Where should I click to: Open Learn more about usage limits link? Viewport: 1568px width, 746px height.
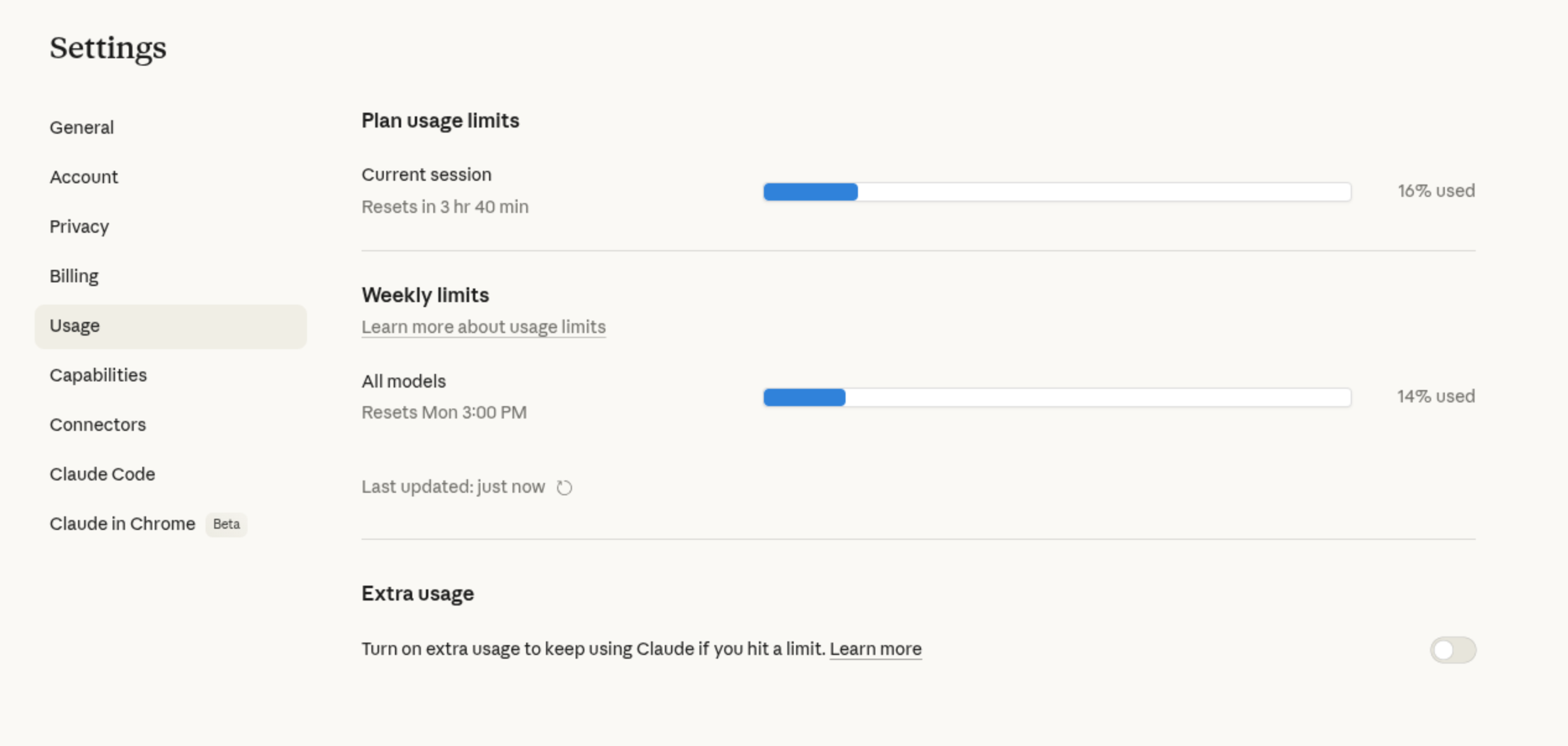pos(483,327)
